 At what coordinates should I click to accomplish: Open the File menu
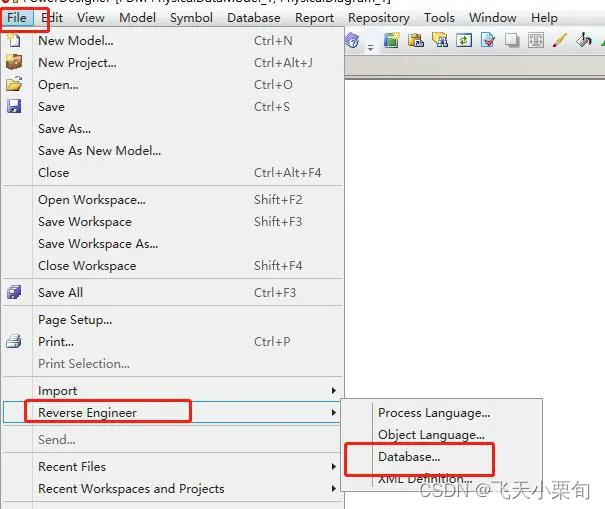point(17,18)
